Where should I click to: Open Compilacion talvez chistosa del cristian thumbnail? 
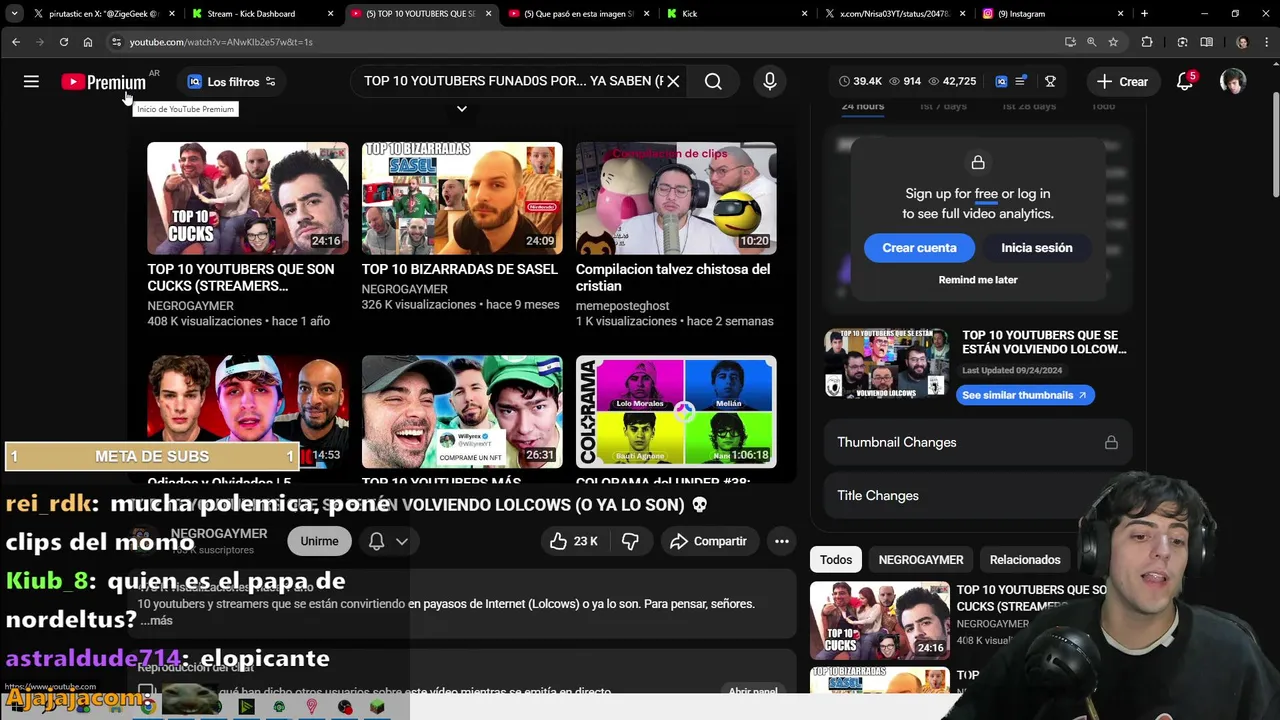point(676,198)
